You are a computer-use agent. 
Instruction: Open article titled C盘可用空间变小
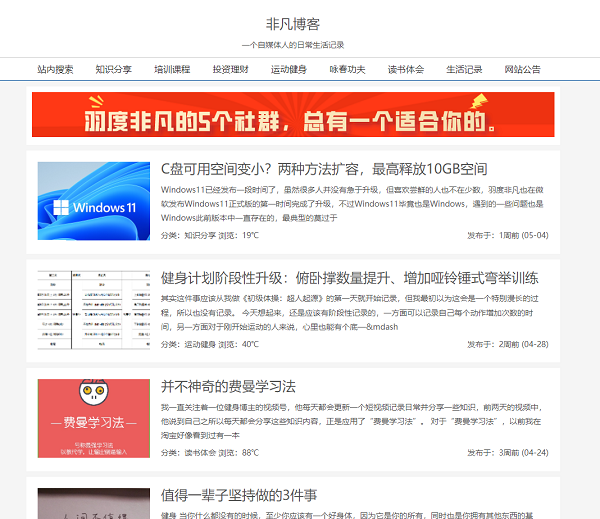324,169
